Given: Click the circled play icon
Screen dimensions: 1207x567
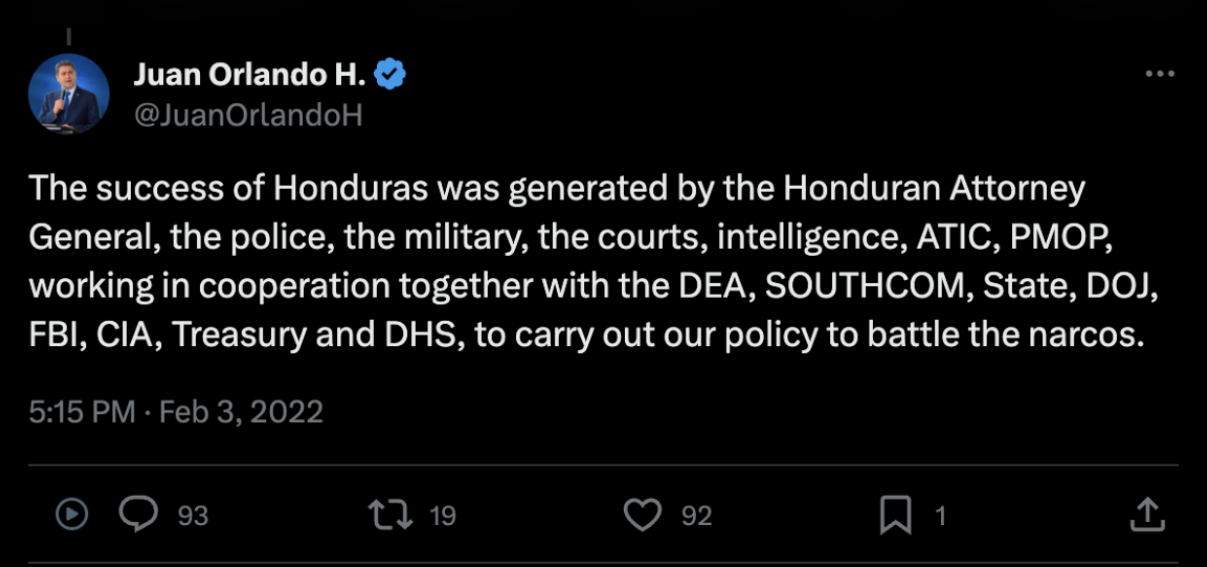Looking at the screenshot, I should click(71, 514).
